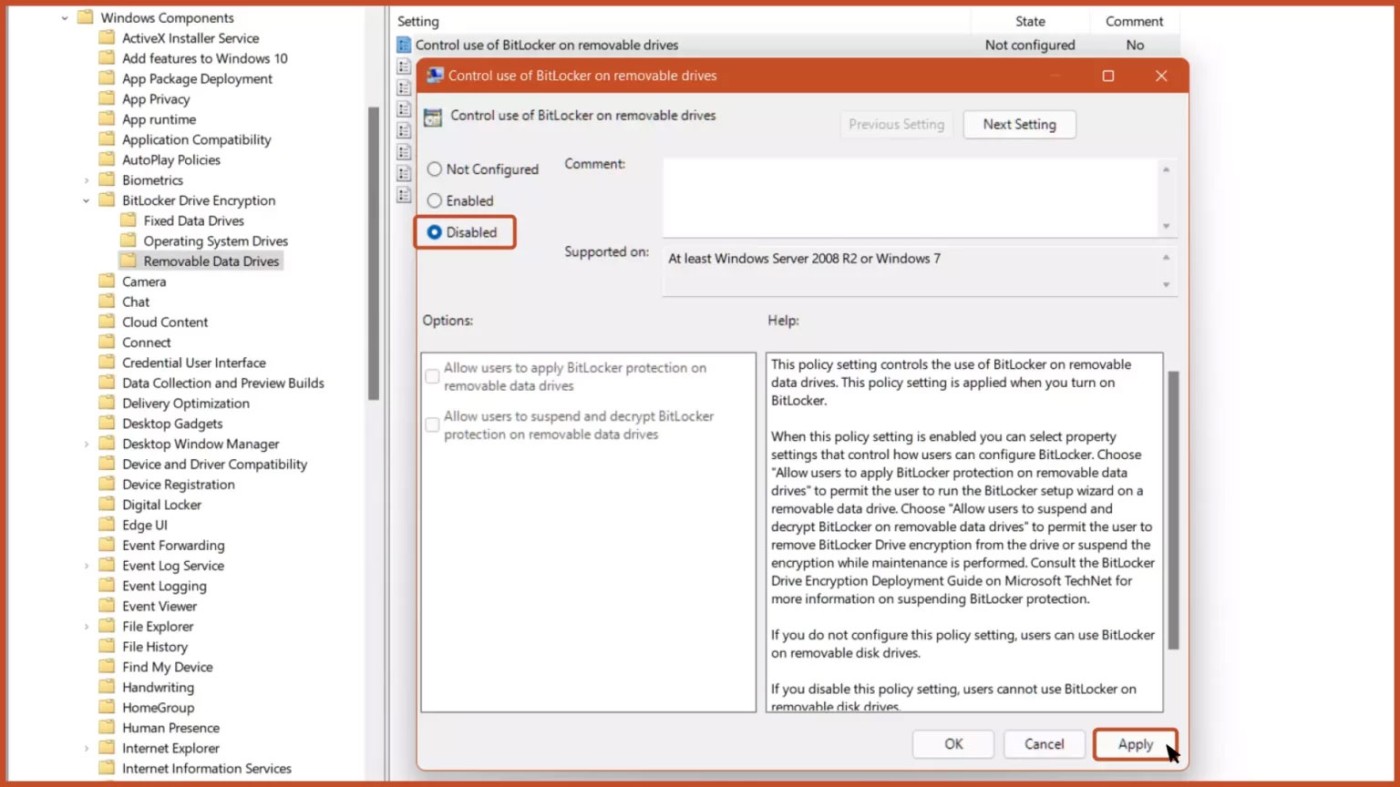
Task: Expand the Biometrics tree node
Action: [86, 181]
